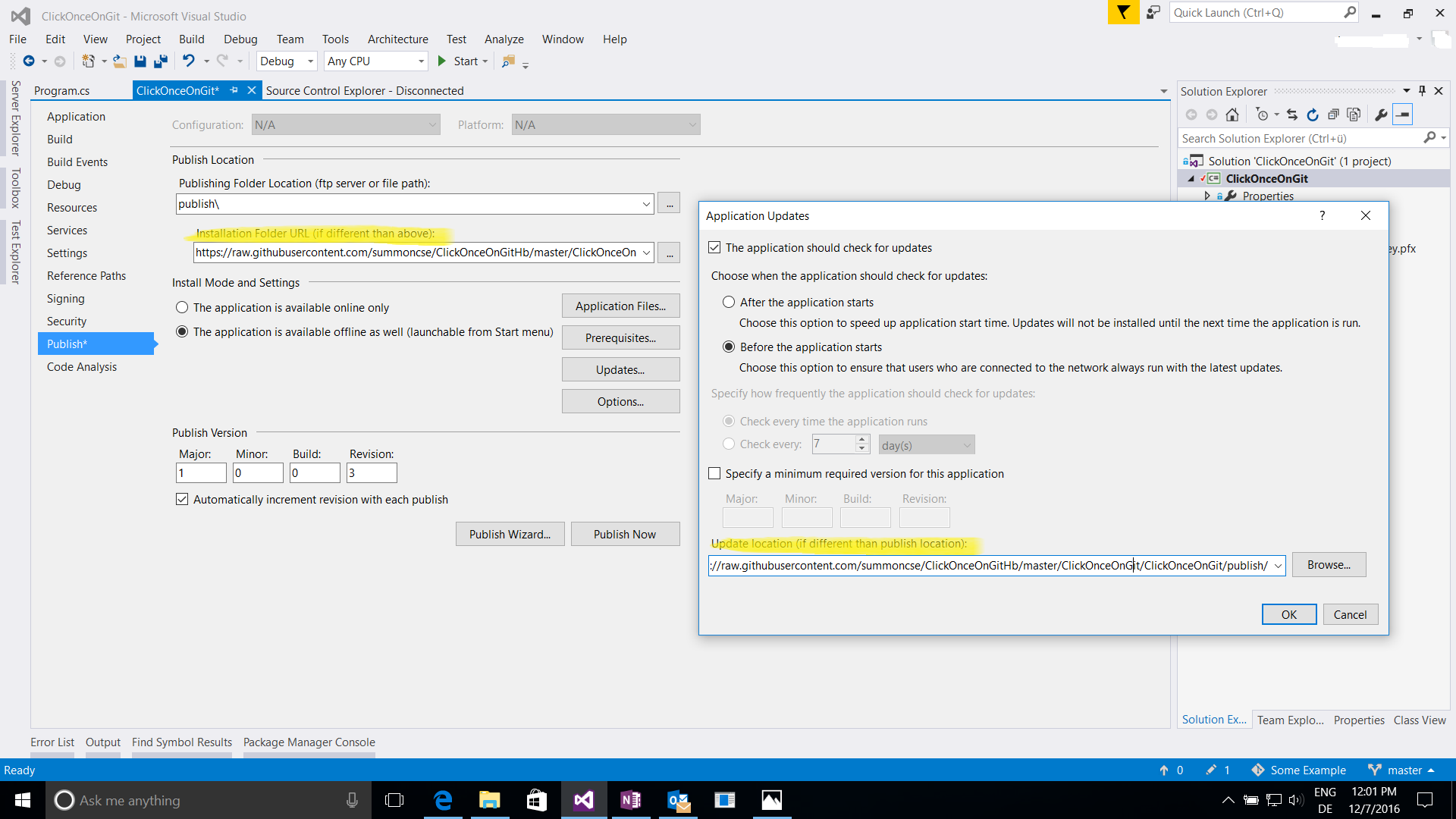Check 'Specify a minimum required version' box

coord(714,473)
